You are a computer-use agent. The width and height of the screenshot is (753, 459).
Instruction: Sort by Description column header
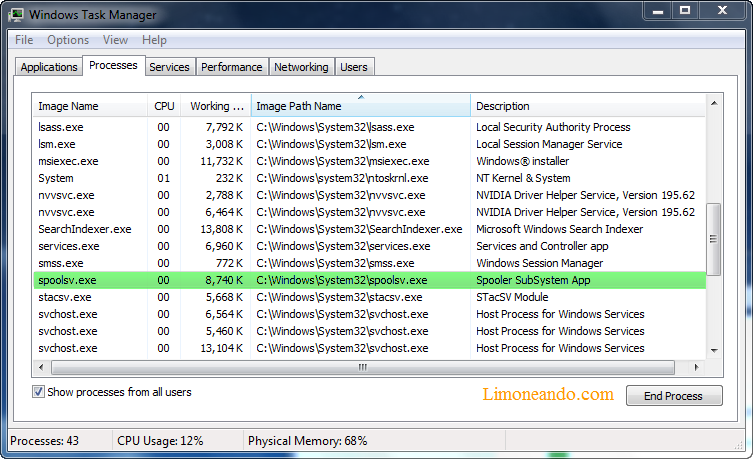point(588,106)
